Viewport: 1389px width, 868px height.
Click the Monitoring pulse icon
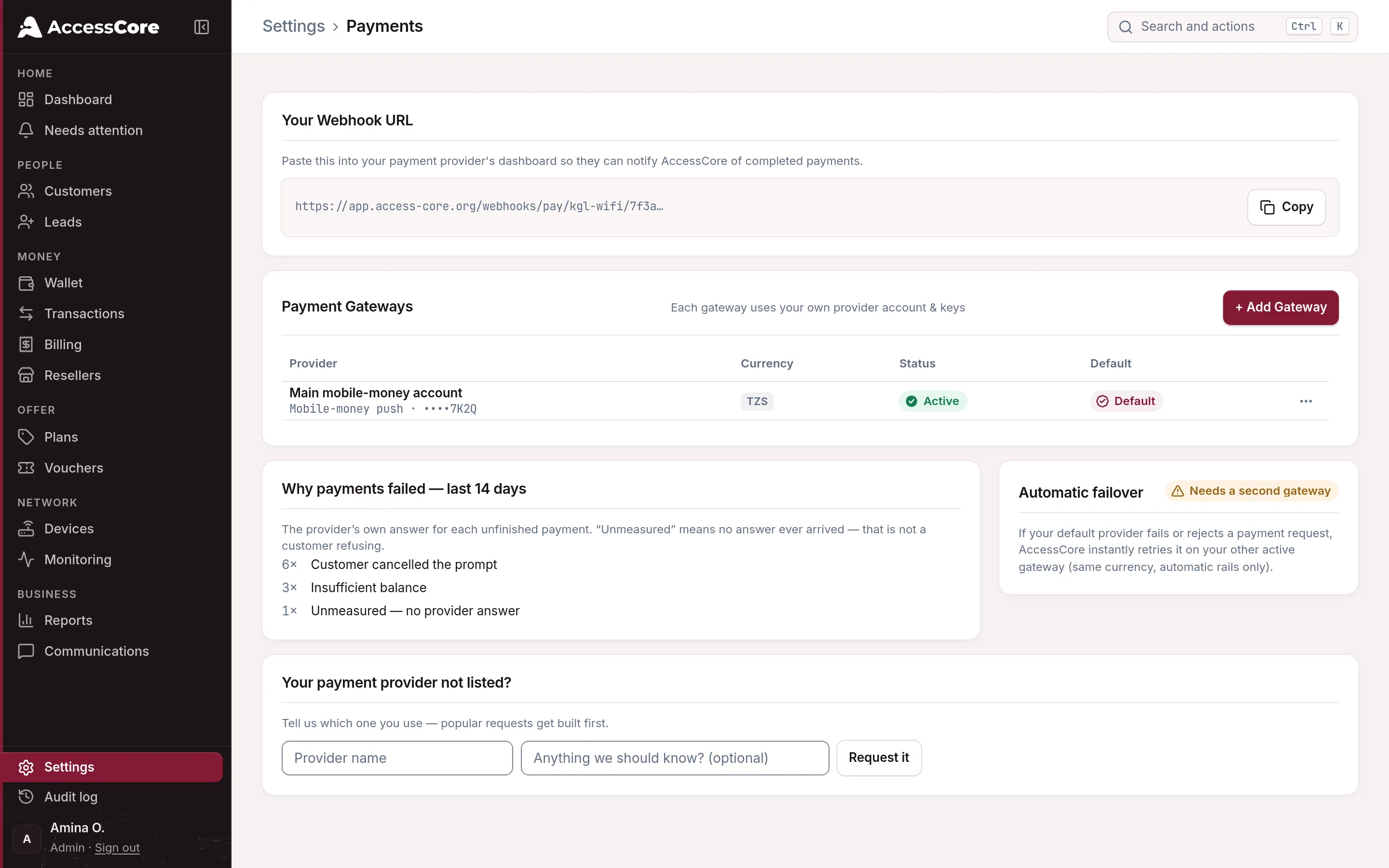(26, 560)
